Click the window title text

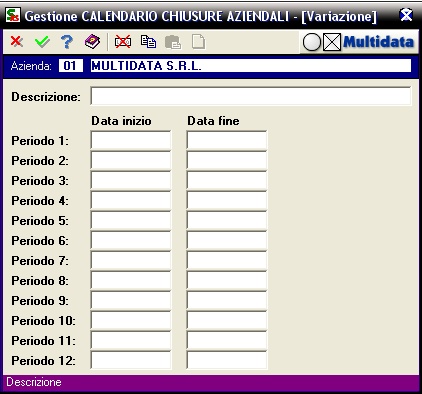click(201, 16)
